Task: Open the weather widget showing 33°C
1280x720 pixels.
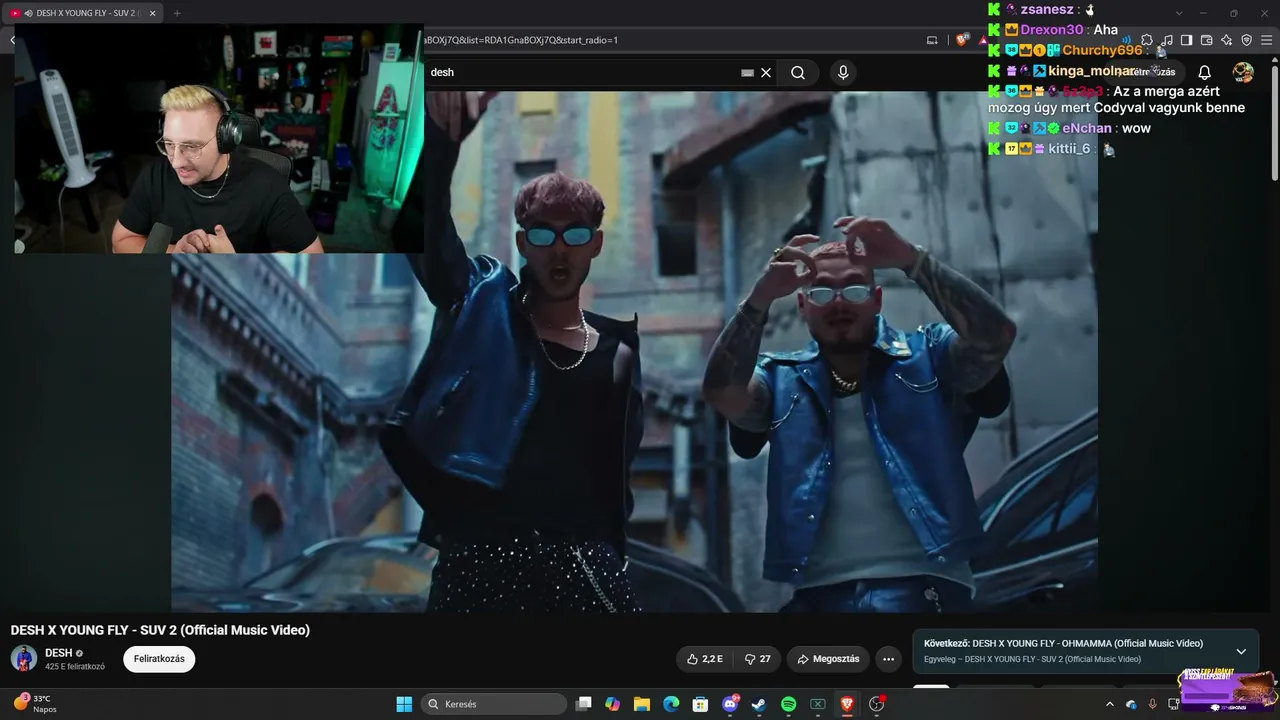Action: coord(36,704)
